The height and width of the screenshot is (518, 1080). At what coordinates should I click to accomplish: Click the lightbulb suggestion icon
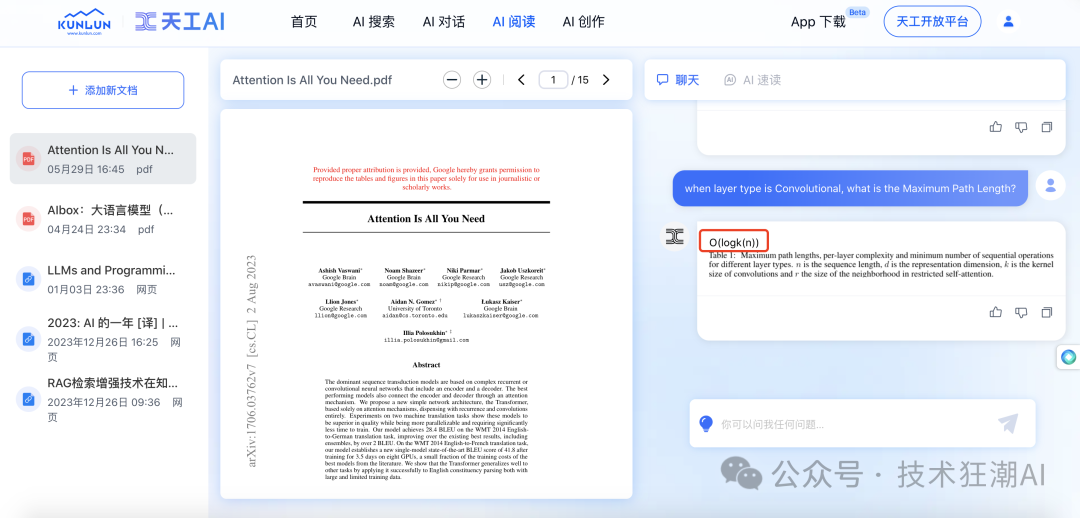[x=705, y=424]
